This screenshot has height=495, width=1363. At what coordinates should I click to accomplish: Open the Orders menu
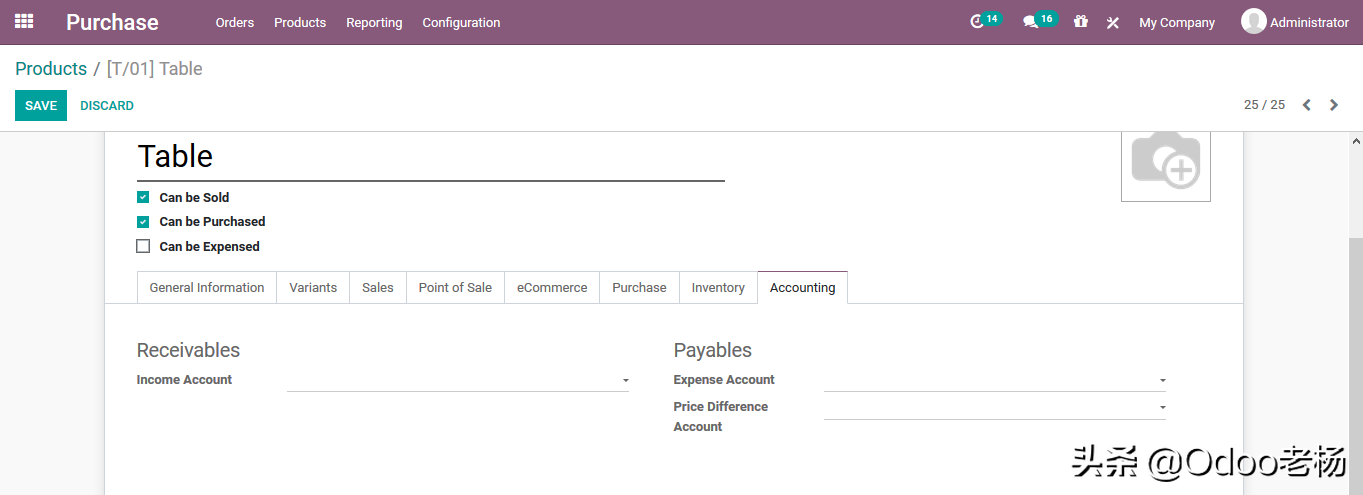(x=235, y=22)
